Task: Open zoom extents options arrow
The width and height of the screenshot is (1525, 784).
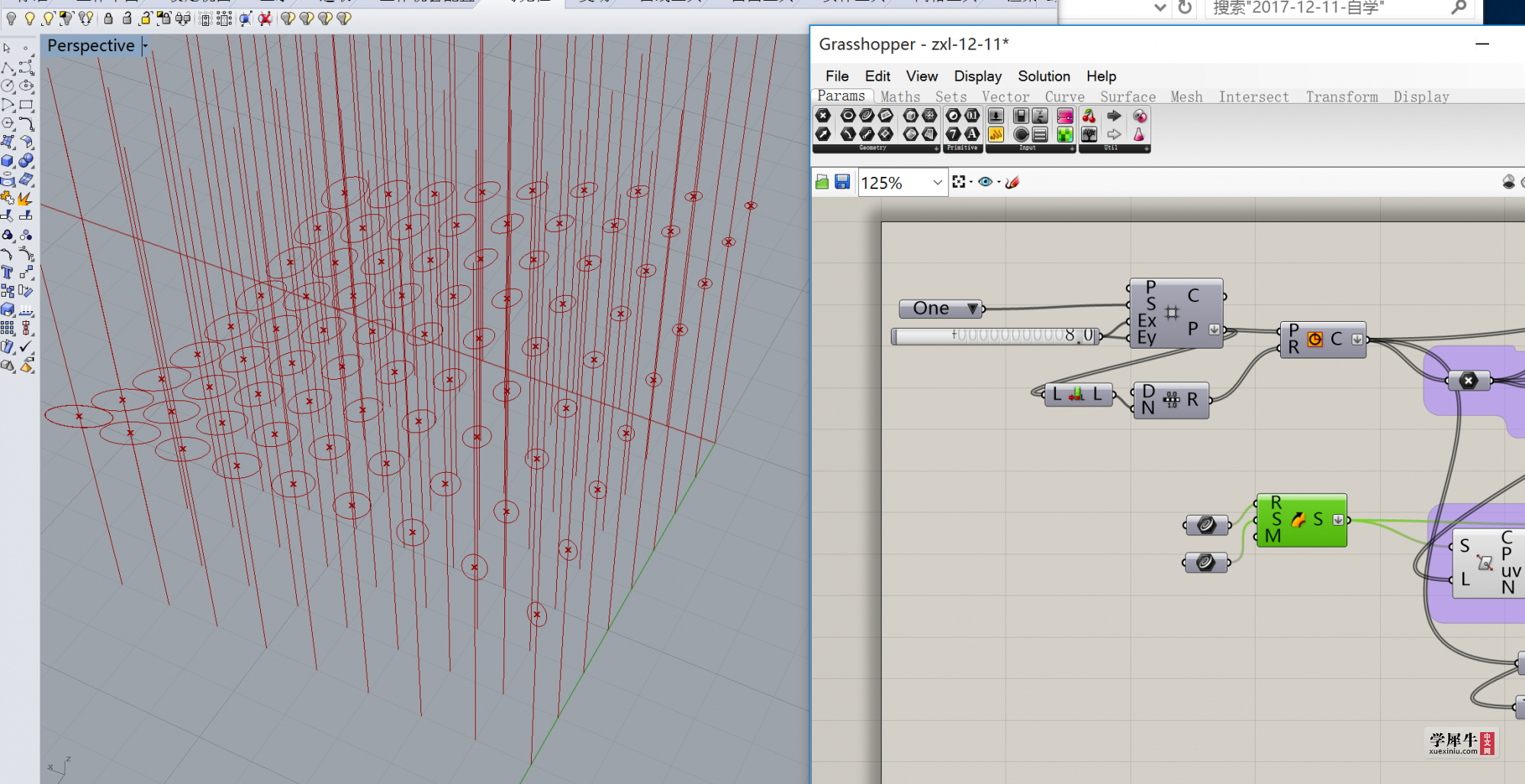Action: tap(970, 182)
